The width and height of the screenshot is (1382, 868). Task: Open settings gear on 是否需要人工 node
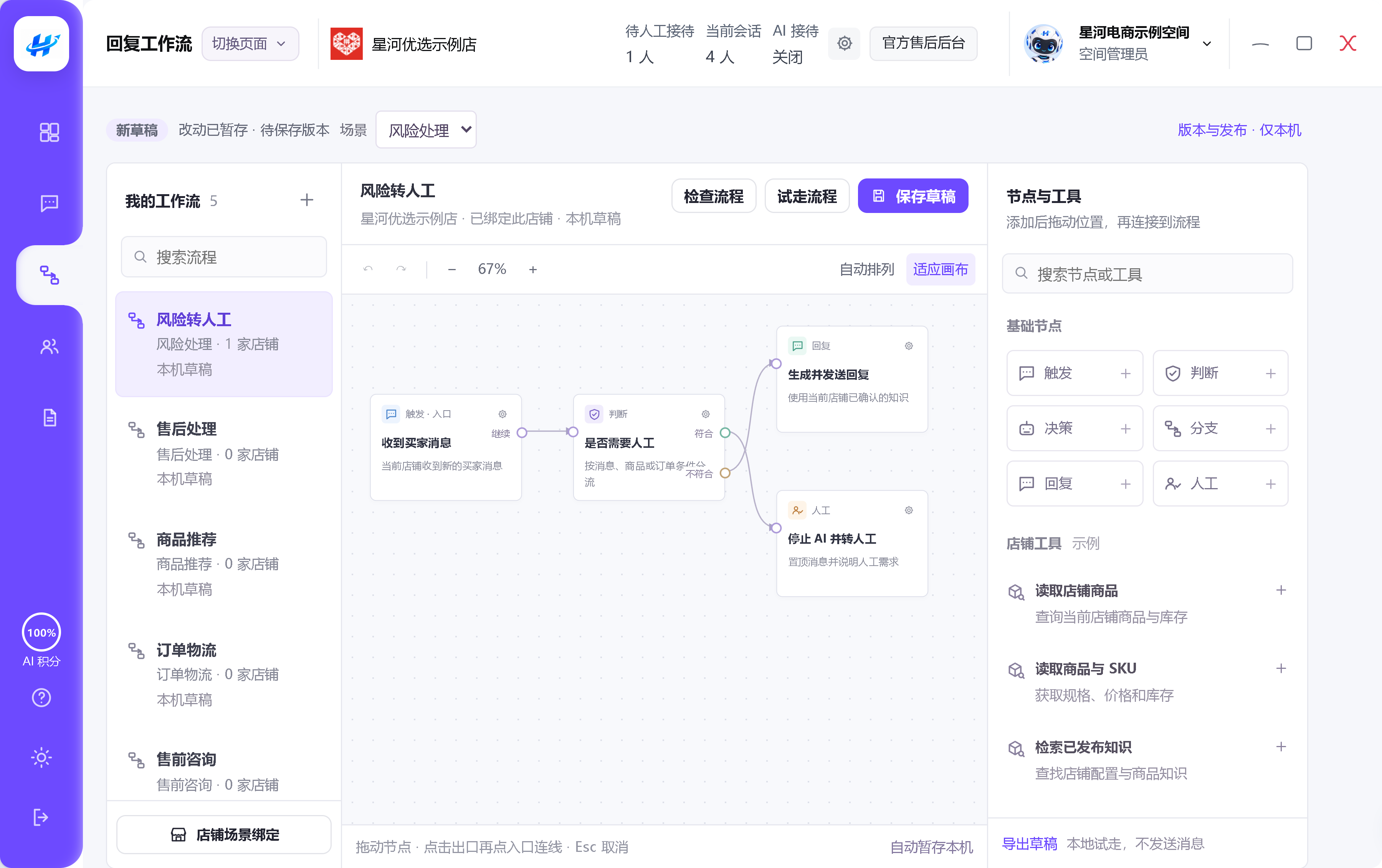[x=706, y=414]
